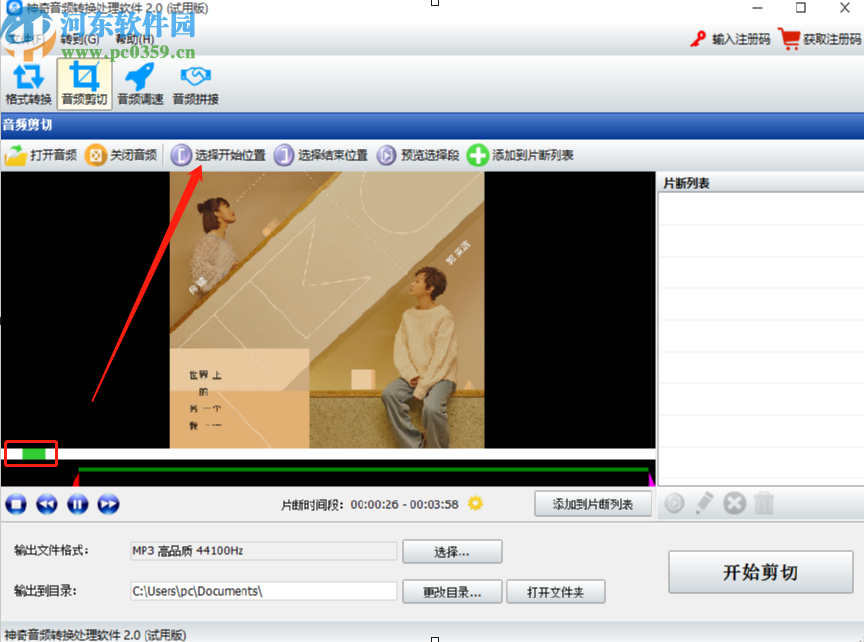Remove the segment with the X icon
This screenshot has height=642, width=864.
click(x=735, y=503)
